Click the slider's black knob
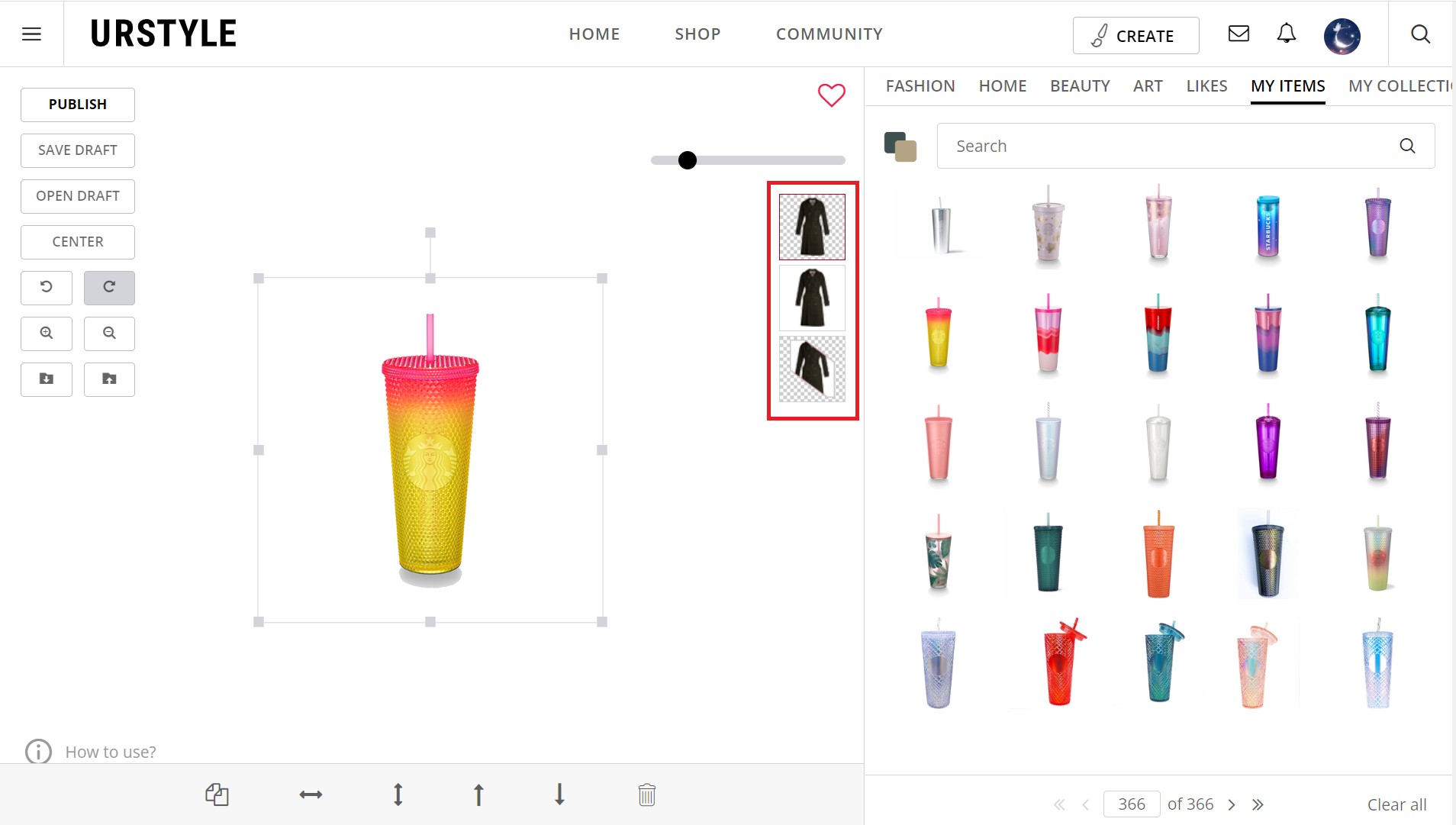1456x825 pixels. pos(688,160)
